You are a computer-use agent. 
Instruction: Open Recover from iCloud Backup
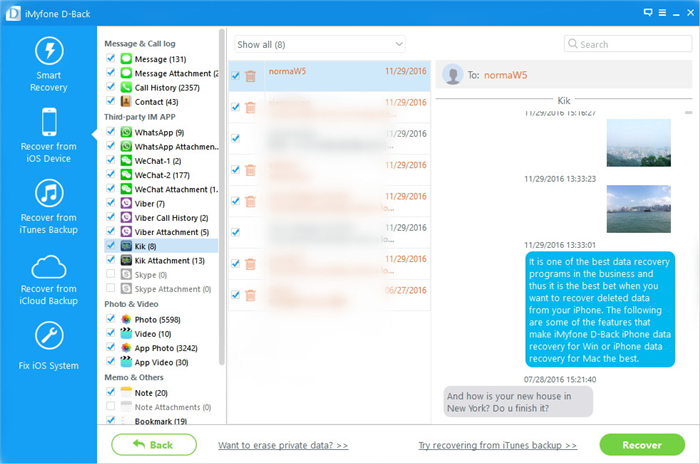[49, 280]
